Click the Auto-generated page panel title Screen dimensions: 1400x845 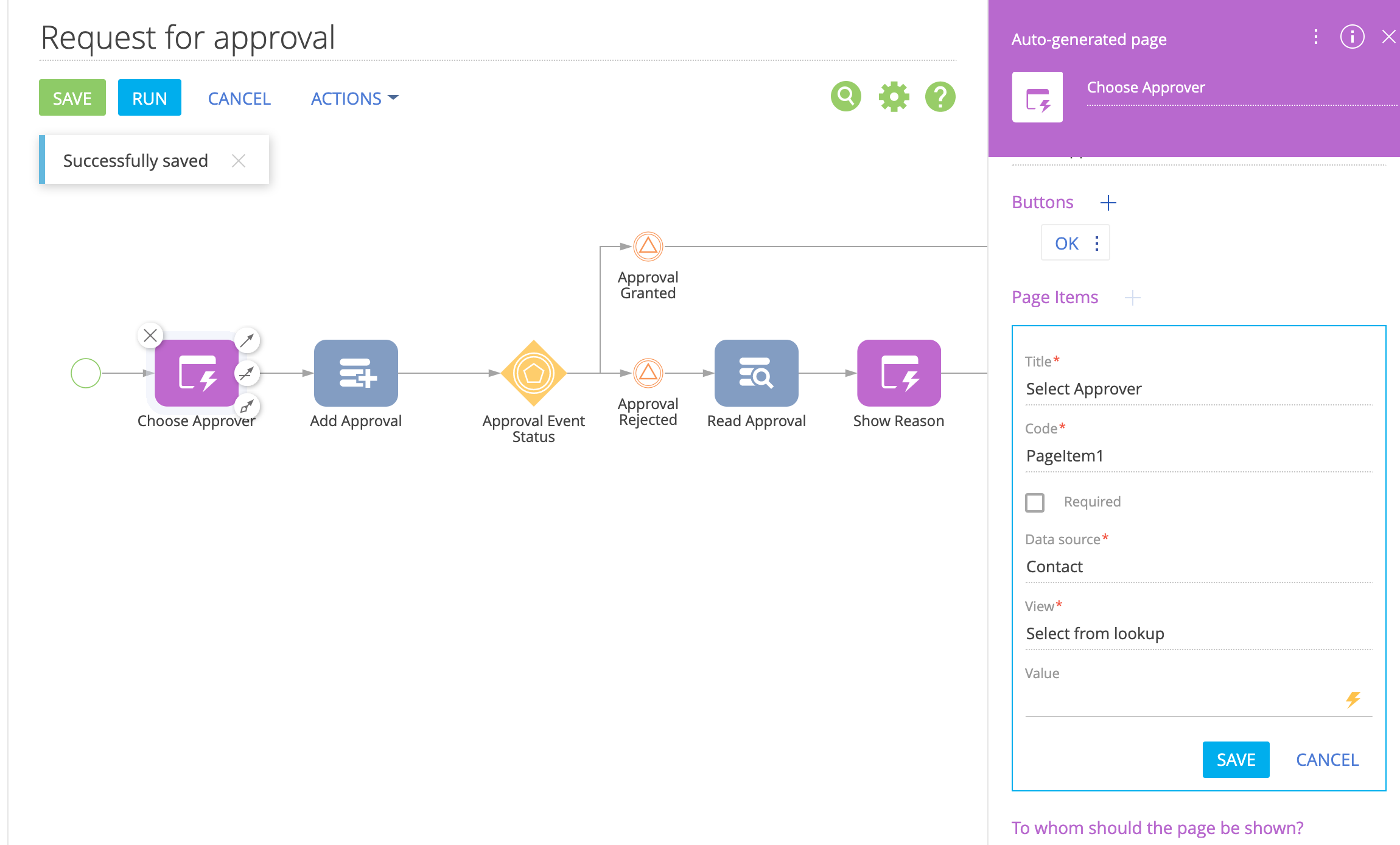(x=1089, y=40)
